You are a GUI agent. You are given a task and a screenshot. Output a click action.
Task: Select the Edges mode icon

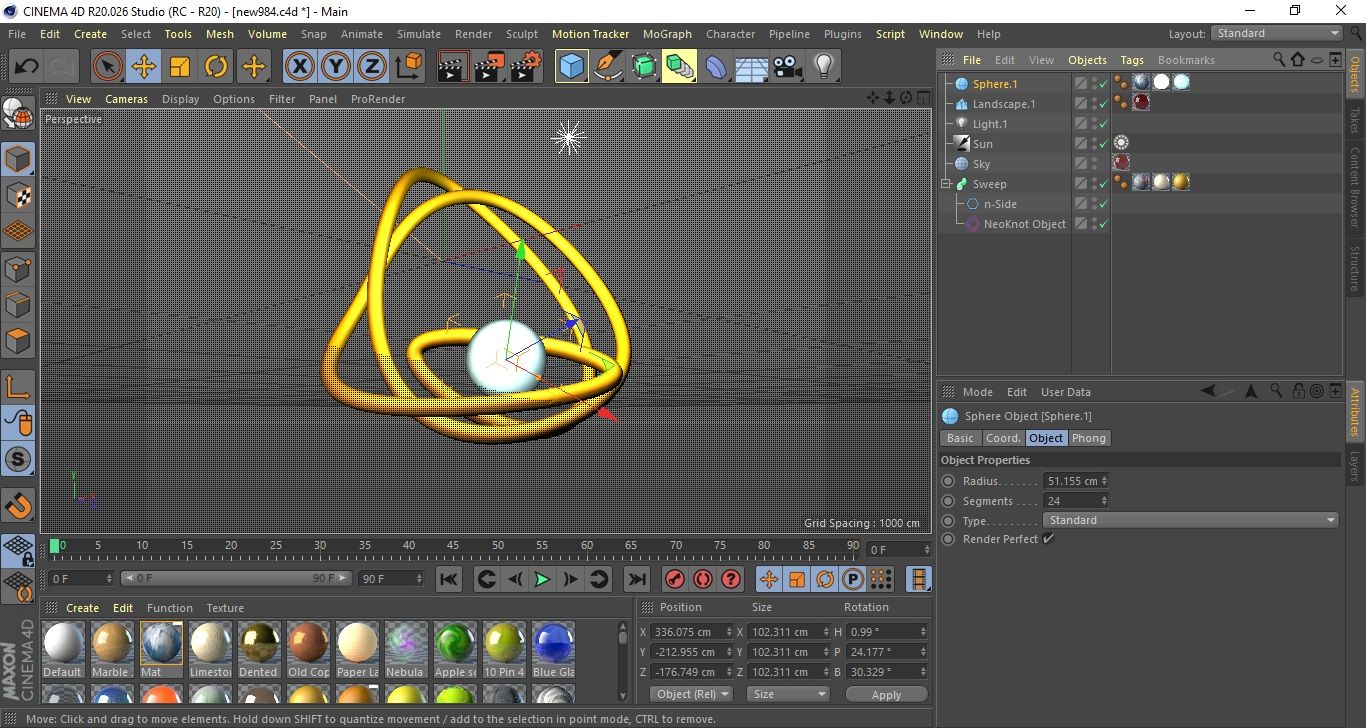[x=18, y=305]
